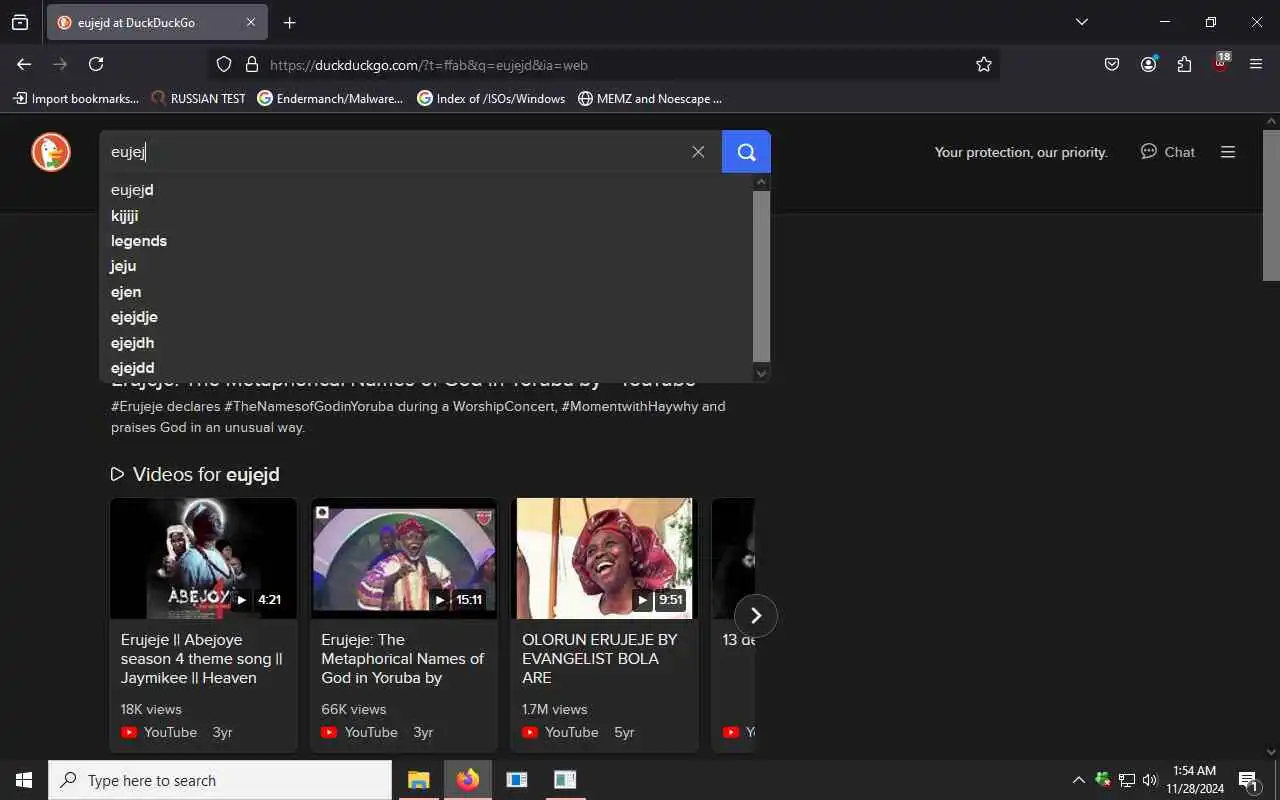Select suggestion ejen

point(427,292)
